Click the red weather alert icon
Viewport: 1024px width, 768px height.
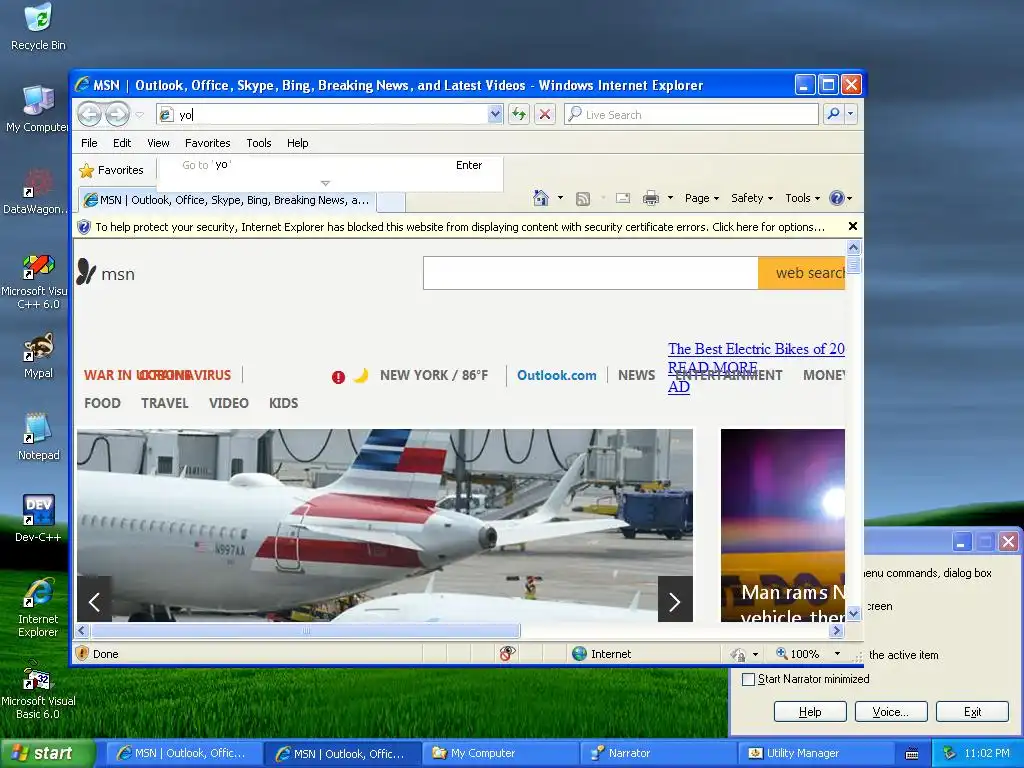point(338,377)
